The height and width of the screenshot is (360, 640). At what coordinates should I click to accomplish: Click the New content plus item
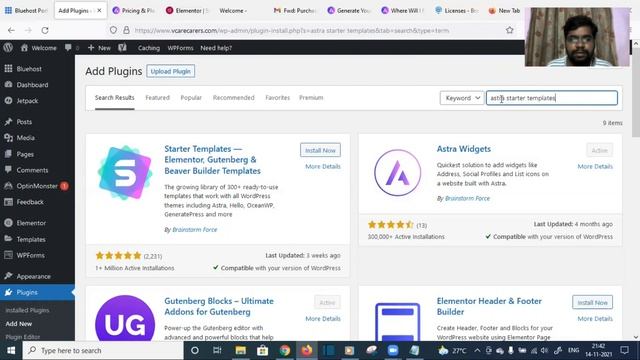[x=99, y=48]
